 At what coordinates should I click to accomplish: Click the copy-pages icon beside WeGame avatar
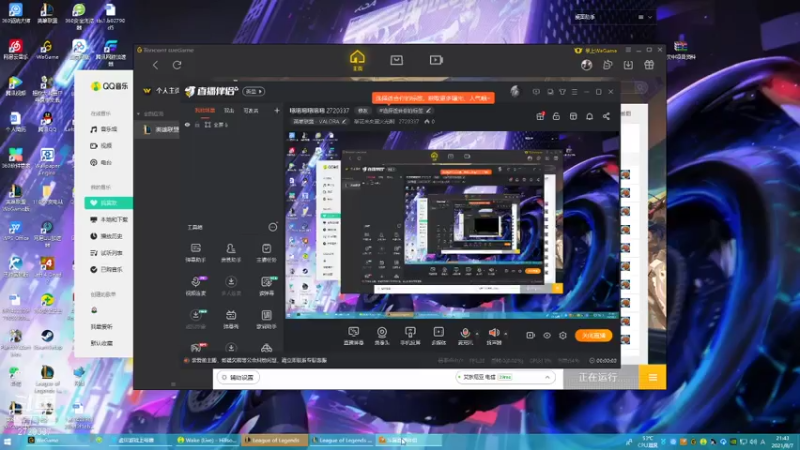(x=608, y=65)
